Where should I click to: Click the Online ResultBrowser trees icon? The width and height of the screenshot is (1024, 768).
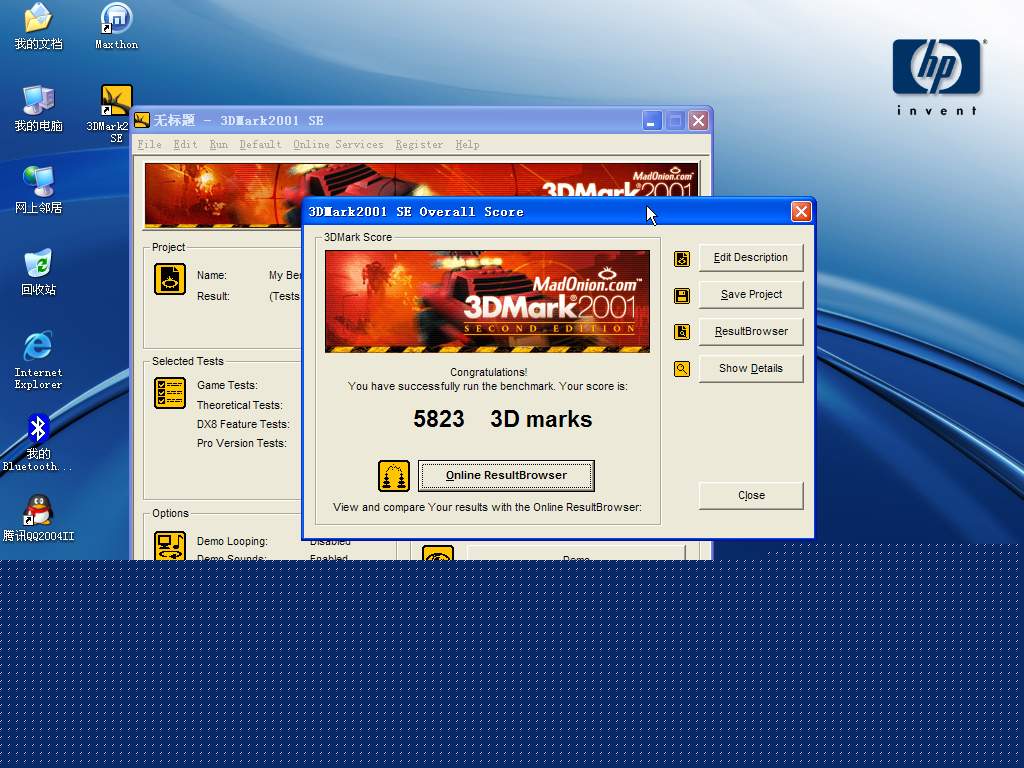(394, 475)
